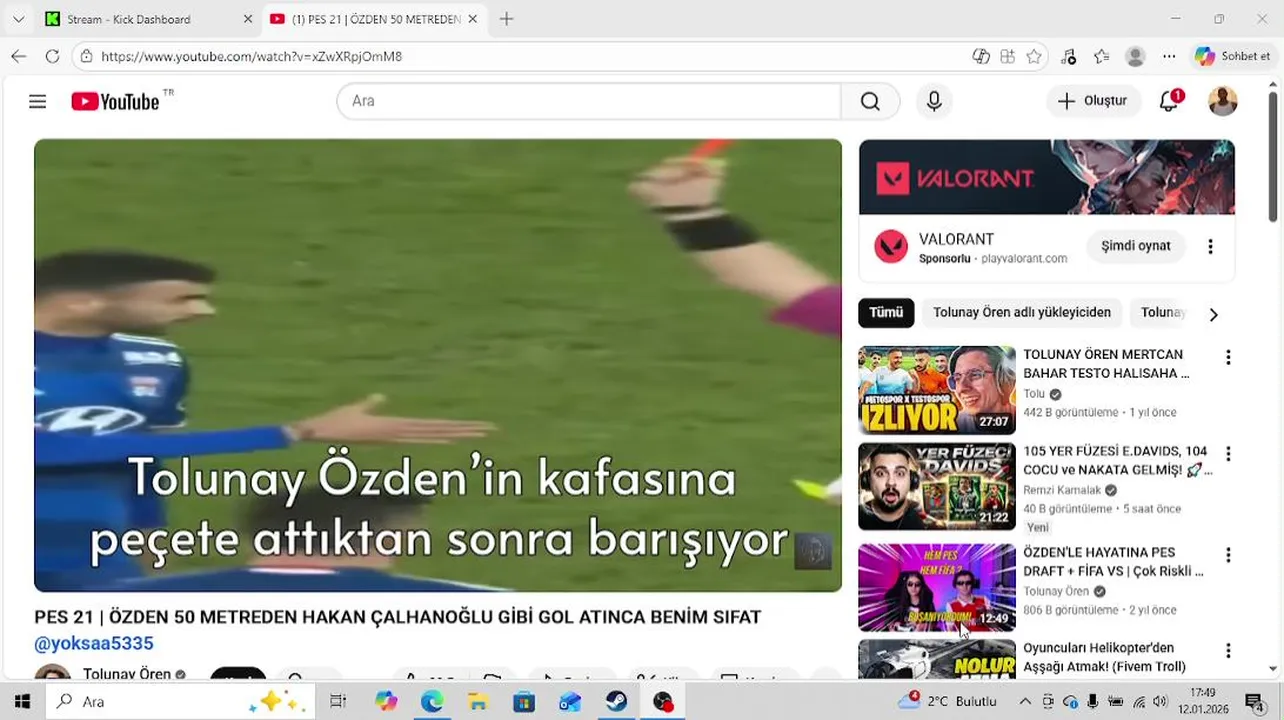The image size is (1284, 720).
Task: Open options for 105 YER FÜZESİ video
Action: (x=1228, y=455)
